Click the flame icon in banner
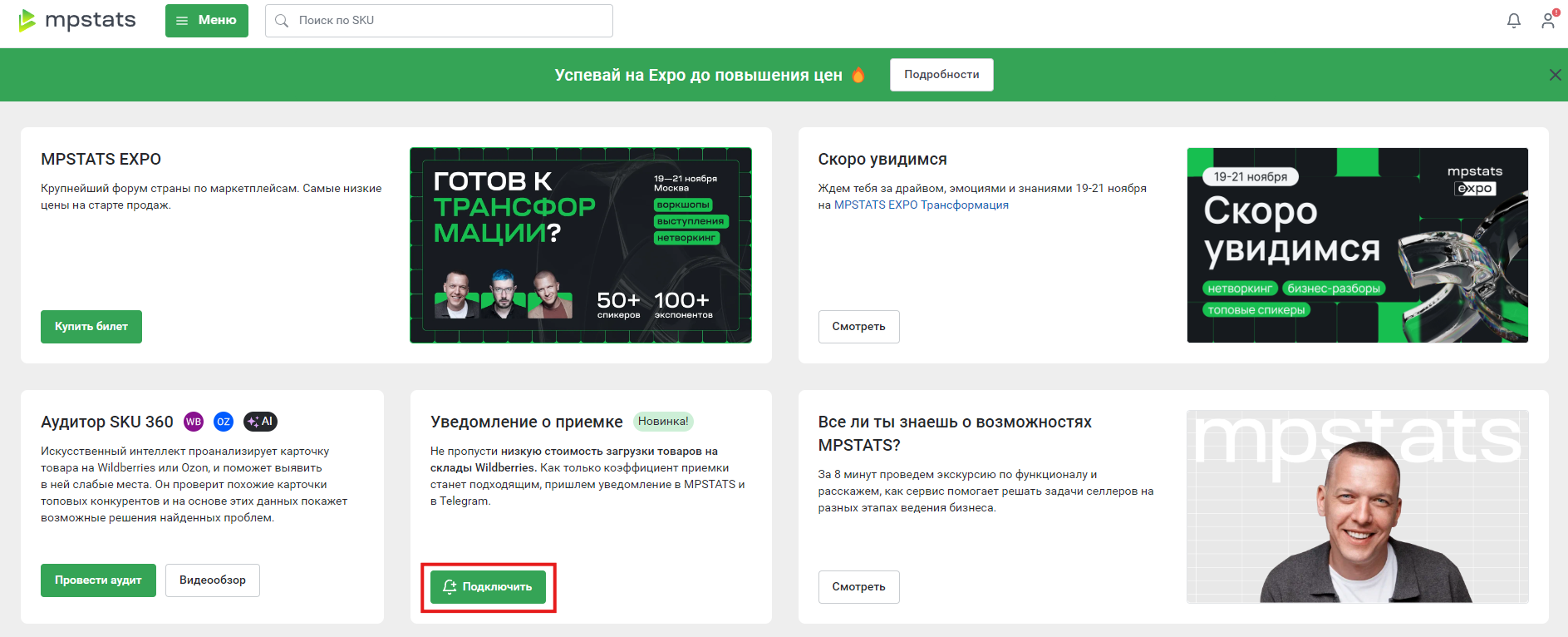1568x637 pixels. pyautogui.click(x=858, y=75)
